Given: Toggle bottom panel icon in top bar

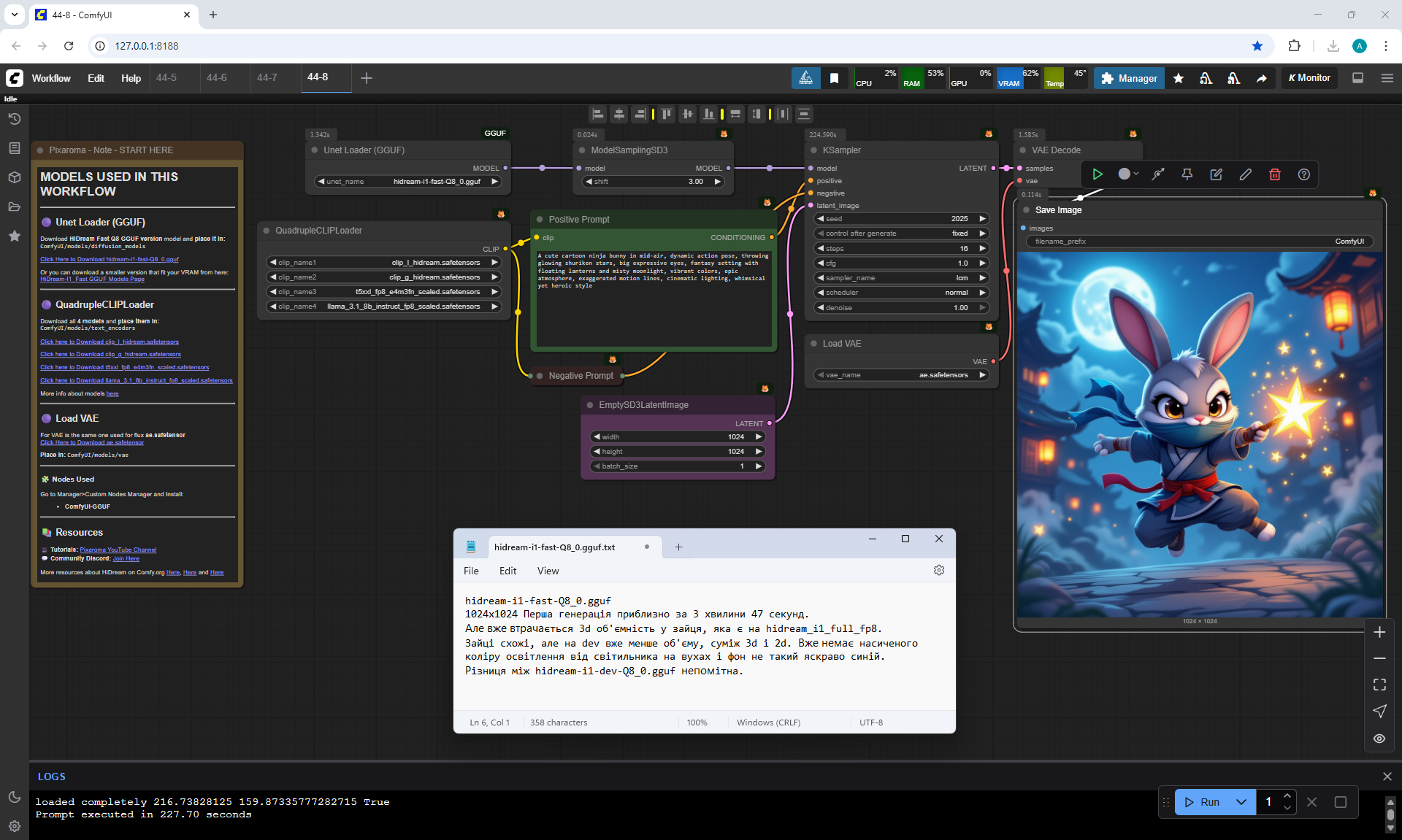Looking at the screenshot, I should (1357, 78).
